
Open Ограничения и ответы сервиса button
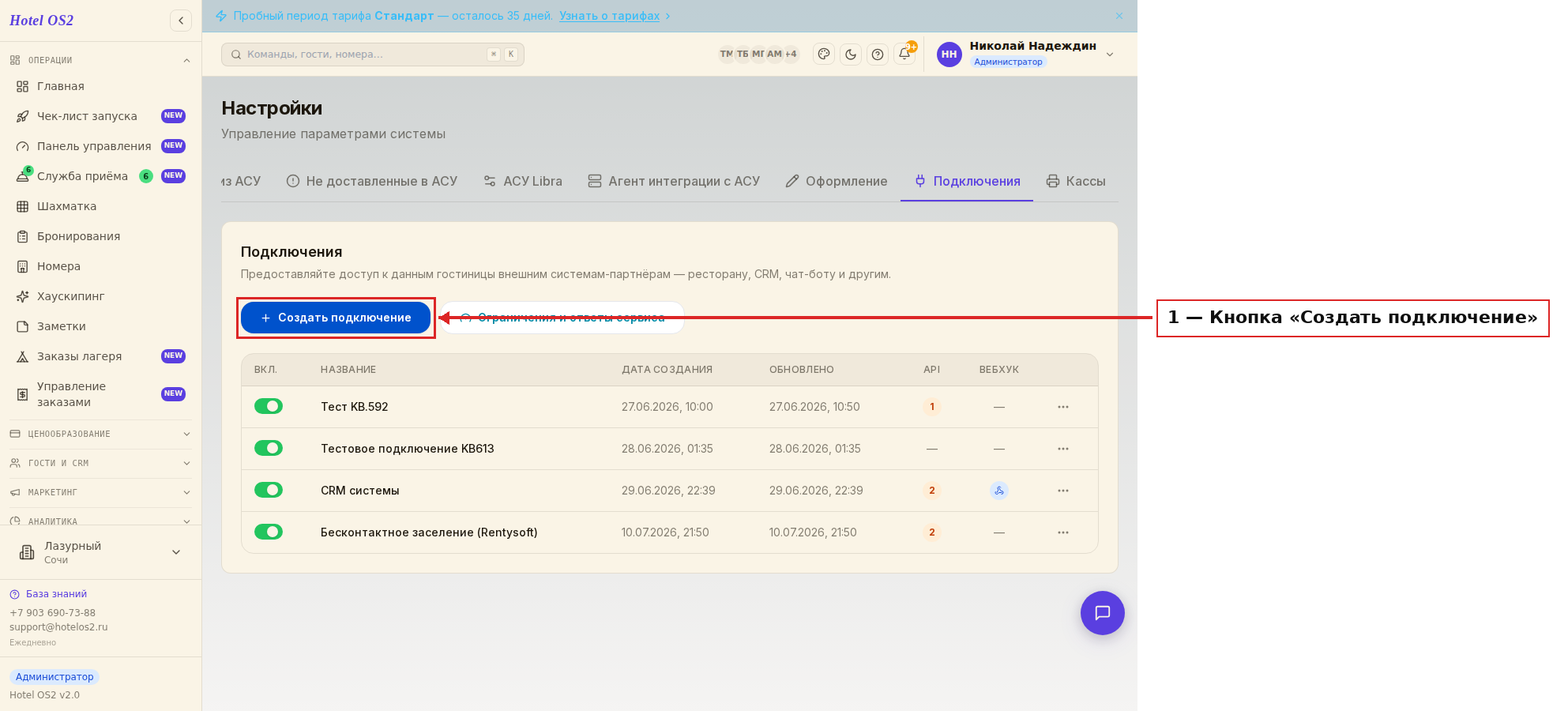(562, 318)
